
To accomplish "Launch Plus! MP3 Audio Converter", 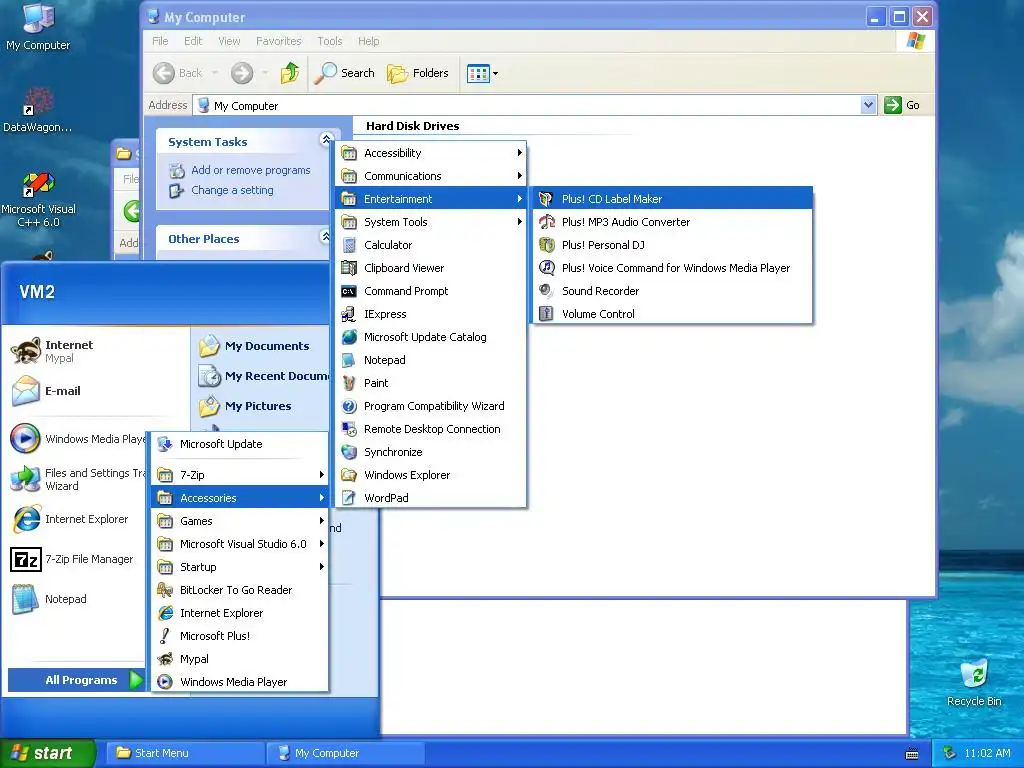I will (x=673, y=222).
